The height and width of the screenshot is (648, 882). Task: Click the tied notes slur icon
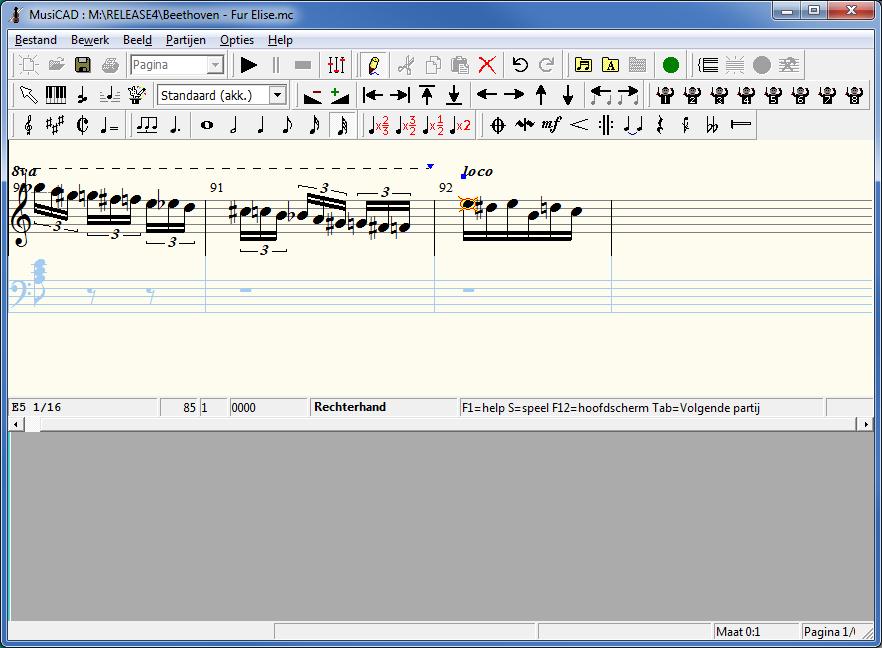[633, 125]
